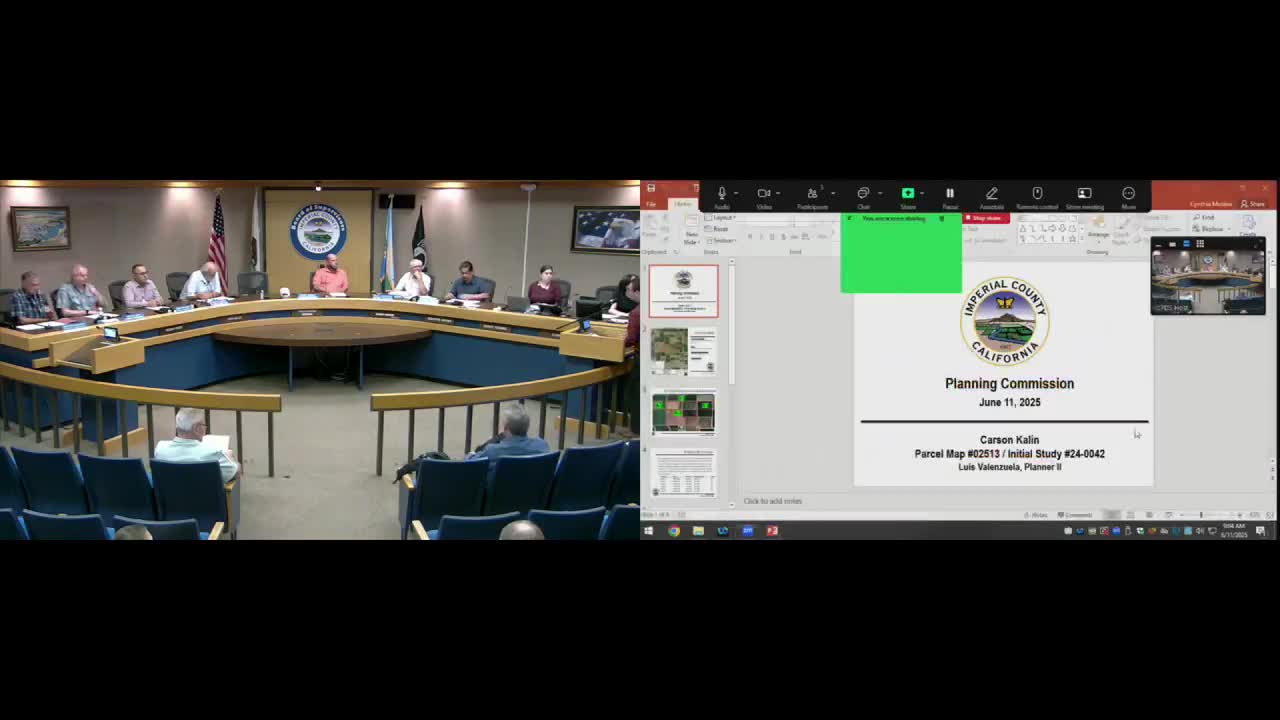Open Google Chrome from the taskbar
Viewport: 1280px width, 720px height.
coord(674,531)
